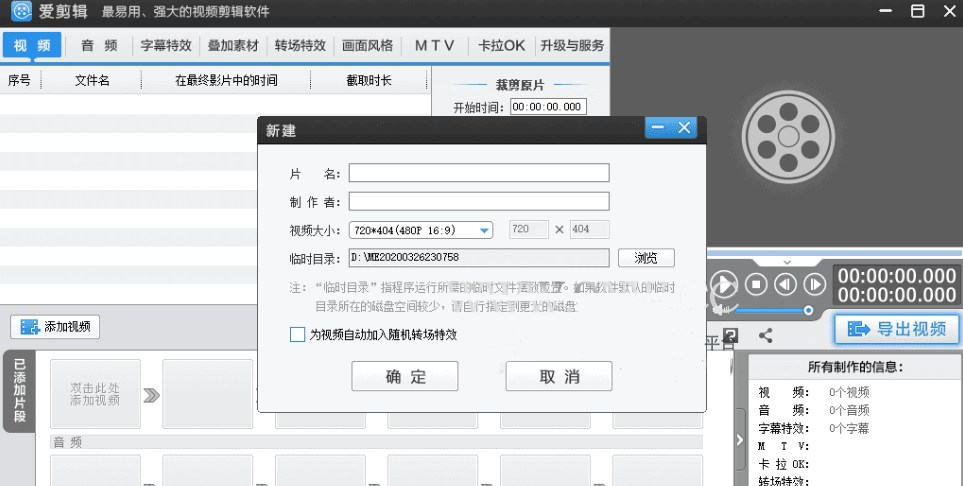The image size is (963, 486).
Task: Open the 字幕特效 tab
Action: click(x=166, y=45)
